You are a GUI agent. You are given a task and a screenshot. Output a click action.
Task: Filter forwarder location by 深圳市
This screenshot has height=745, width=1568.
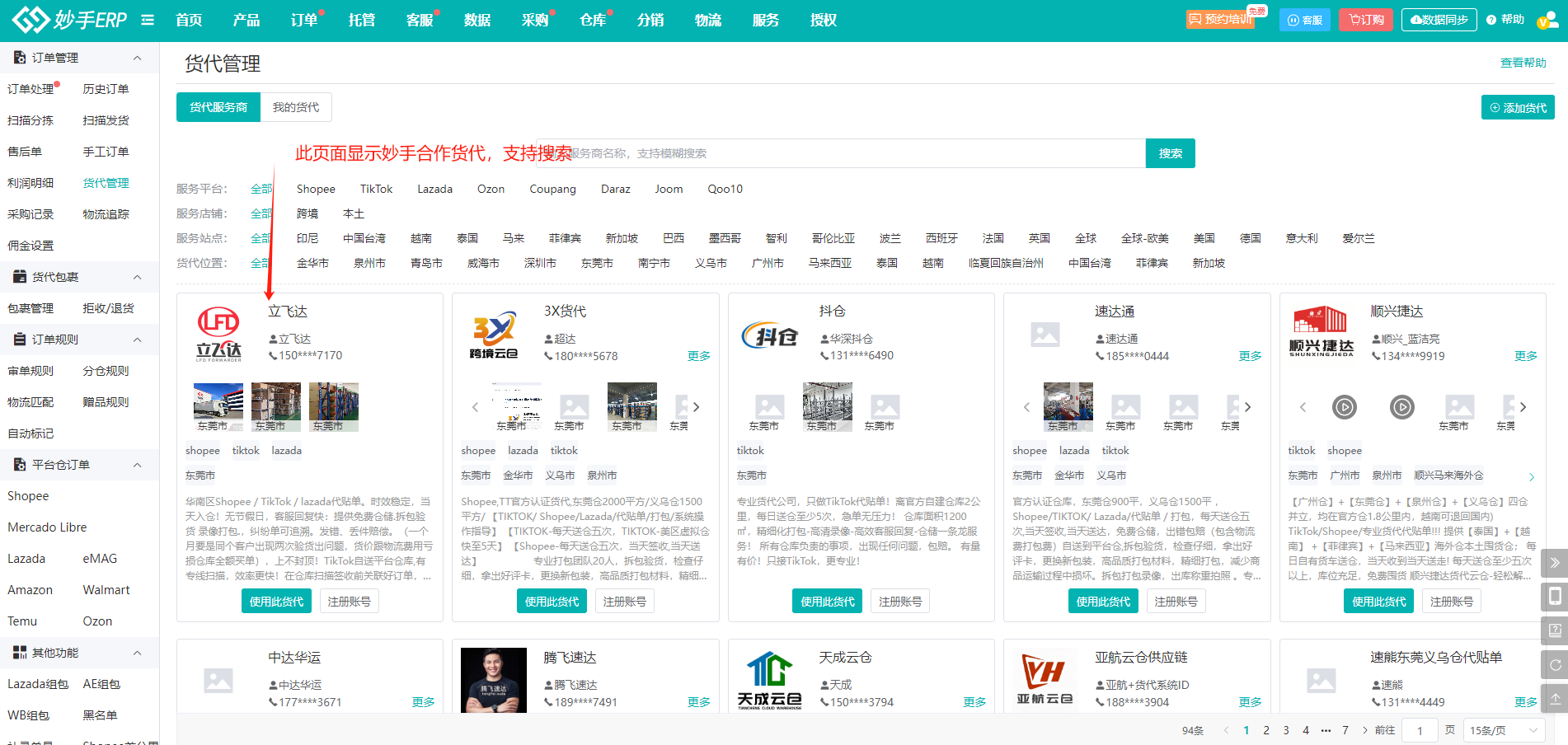pos(540,263)
